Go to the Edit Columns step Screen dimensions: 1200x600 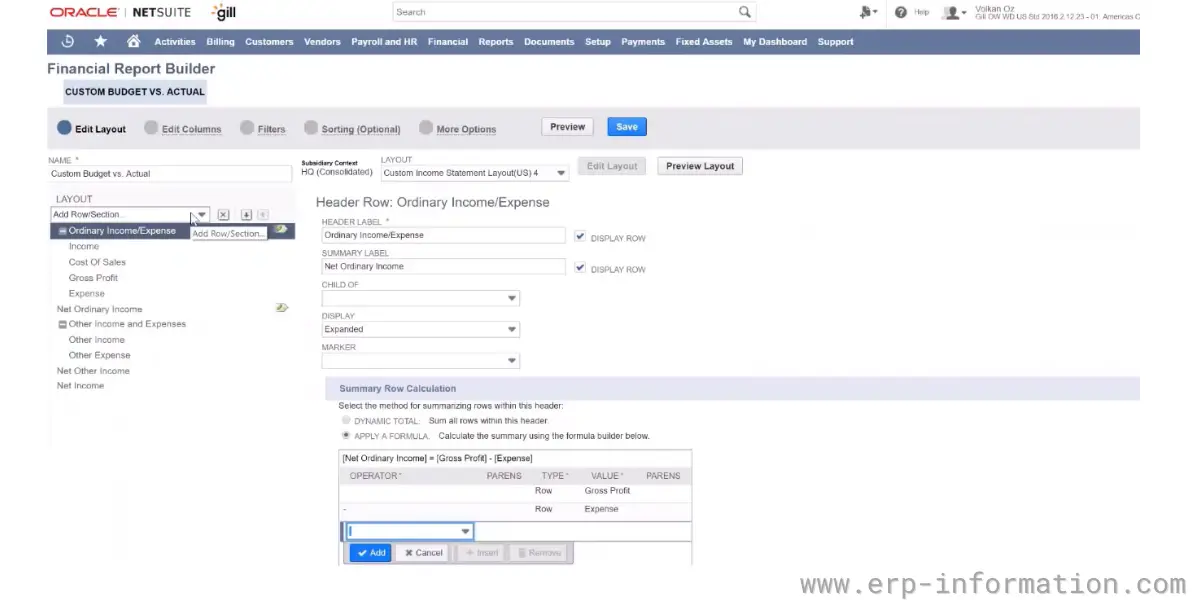point(183,129)
